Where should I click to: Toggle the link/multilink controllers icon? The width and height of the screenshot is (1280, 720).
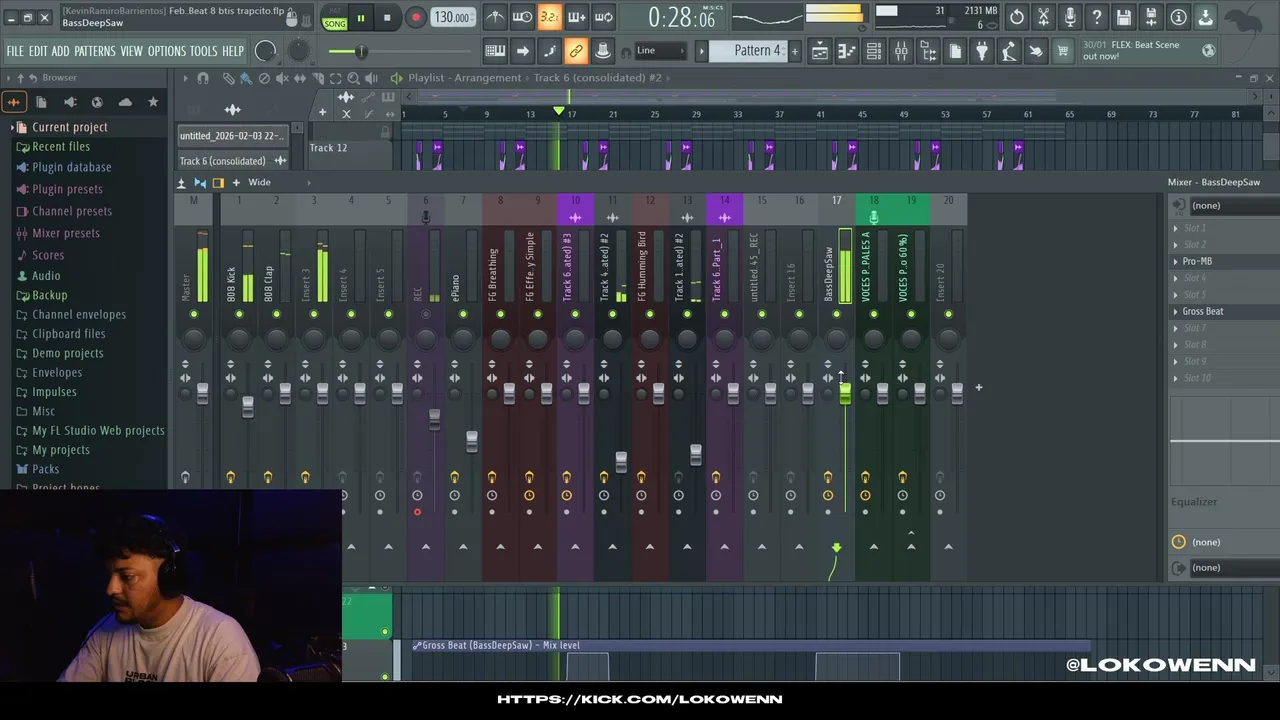click(x=576, y=51)
